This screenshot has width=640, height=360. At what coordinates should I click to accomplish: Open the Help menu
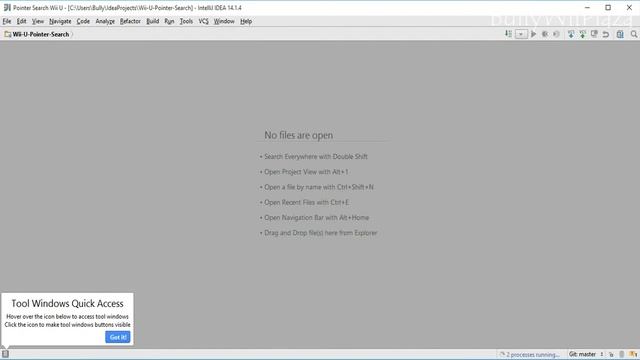(x=246, y=21)
